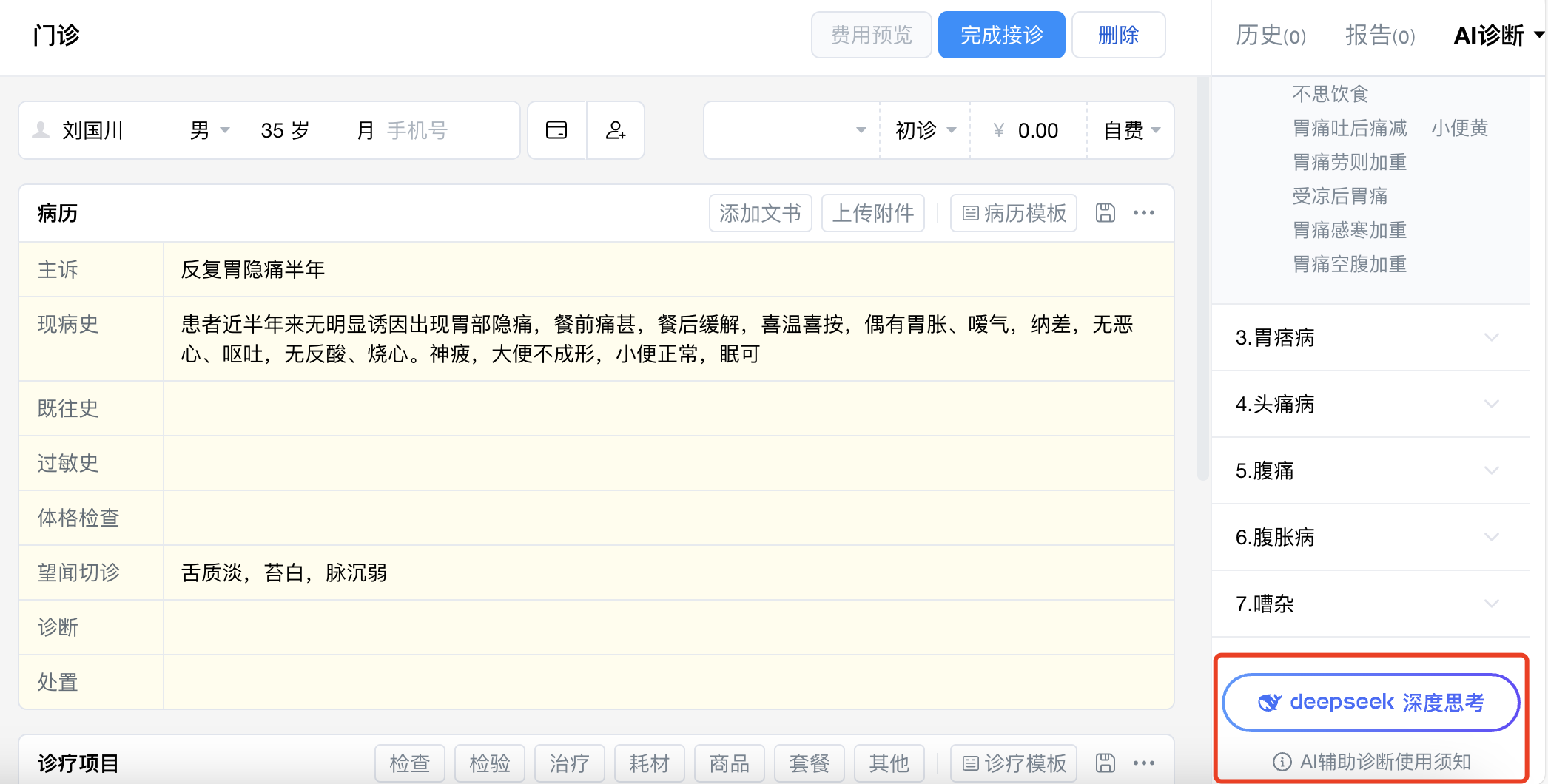Switch to the 历史(0) tab

1270,36
